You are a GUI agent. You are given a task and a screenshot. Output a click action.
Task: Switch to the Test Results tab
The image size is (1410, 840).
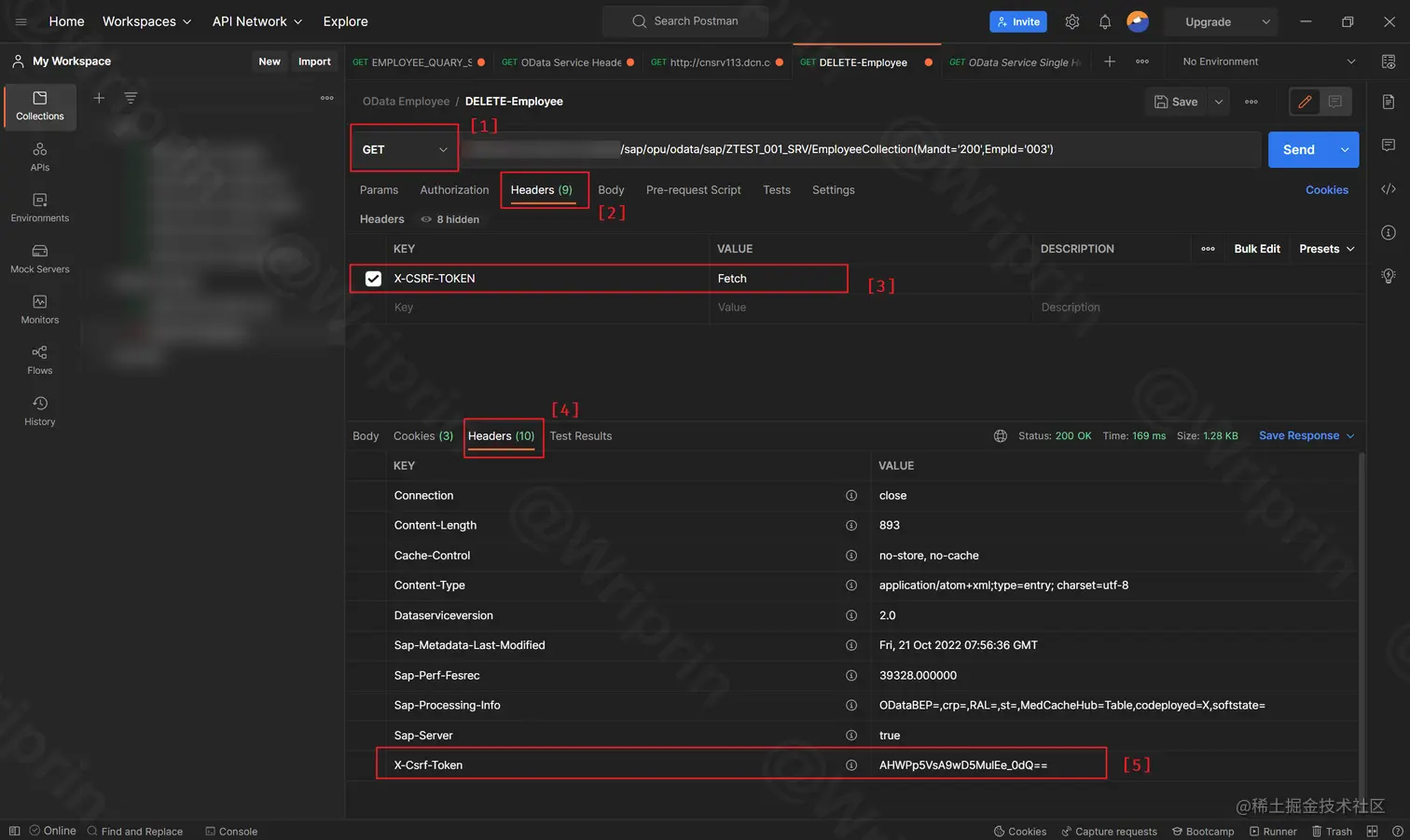pos(581,436)
